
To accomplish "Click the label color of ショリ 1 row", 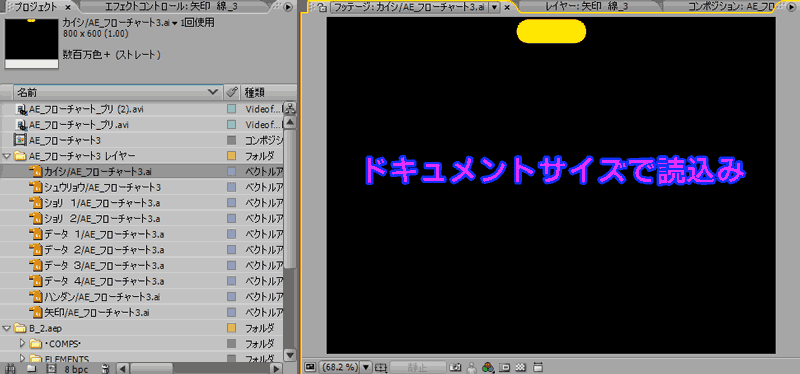I will pyautogui.click(x=231, y=203).
